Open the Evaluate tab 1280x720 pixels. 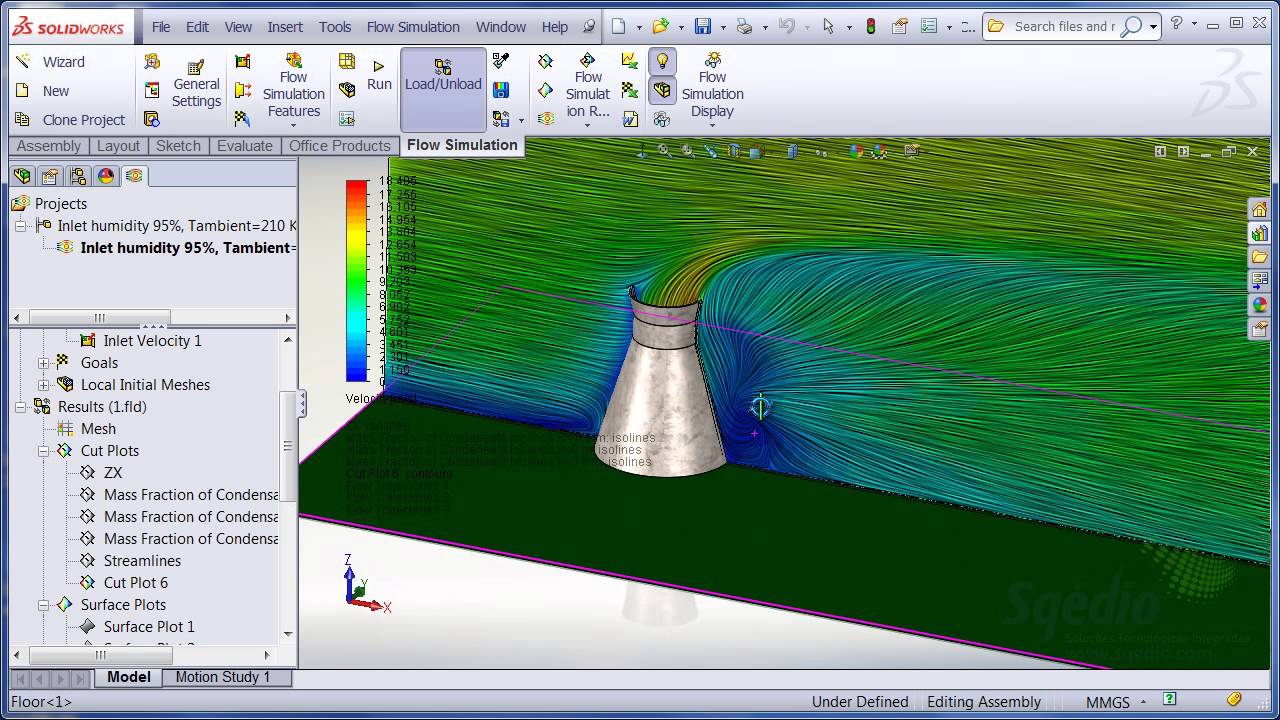[244, 146]
